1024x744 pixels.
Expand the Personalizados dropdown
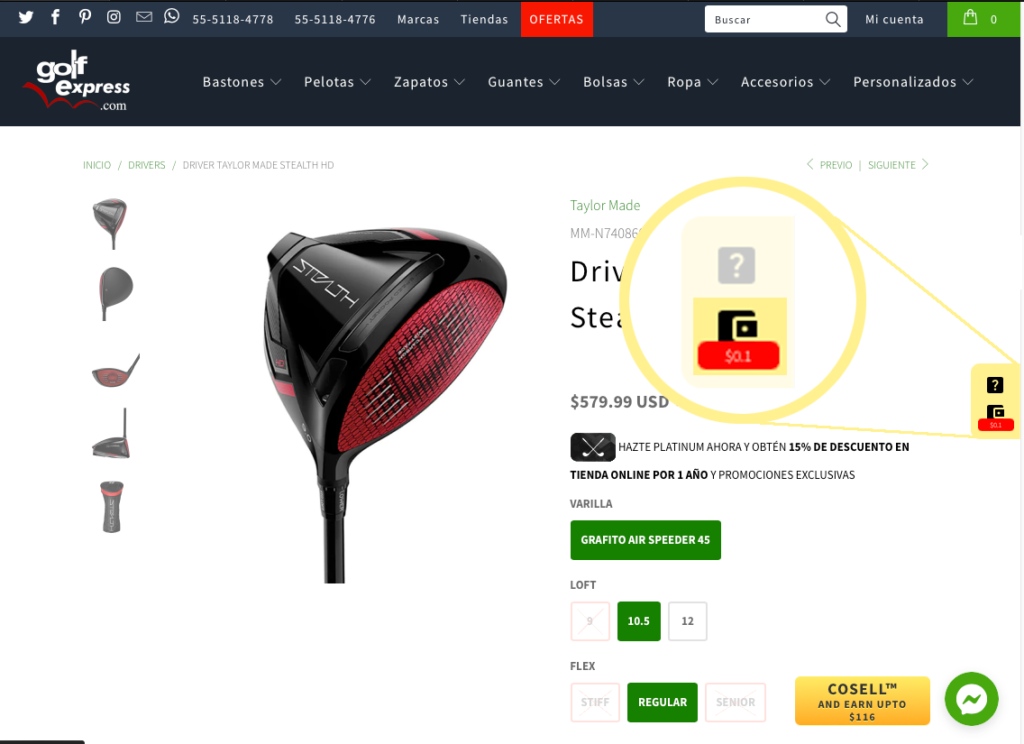913,82
